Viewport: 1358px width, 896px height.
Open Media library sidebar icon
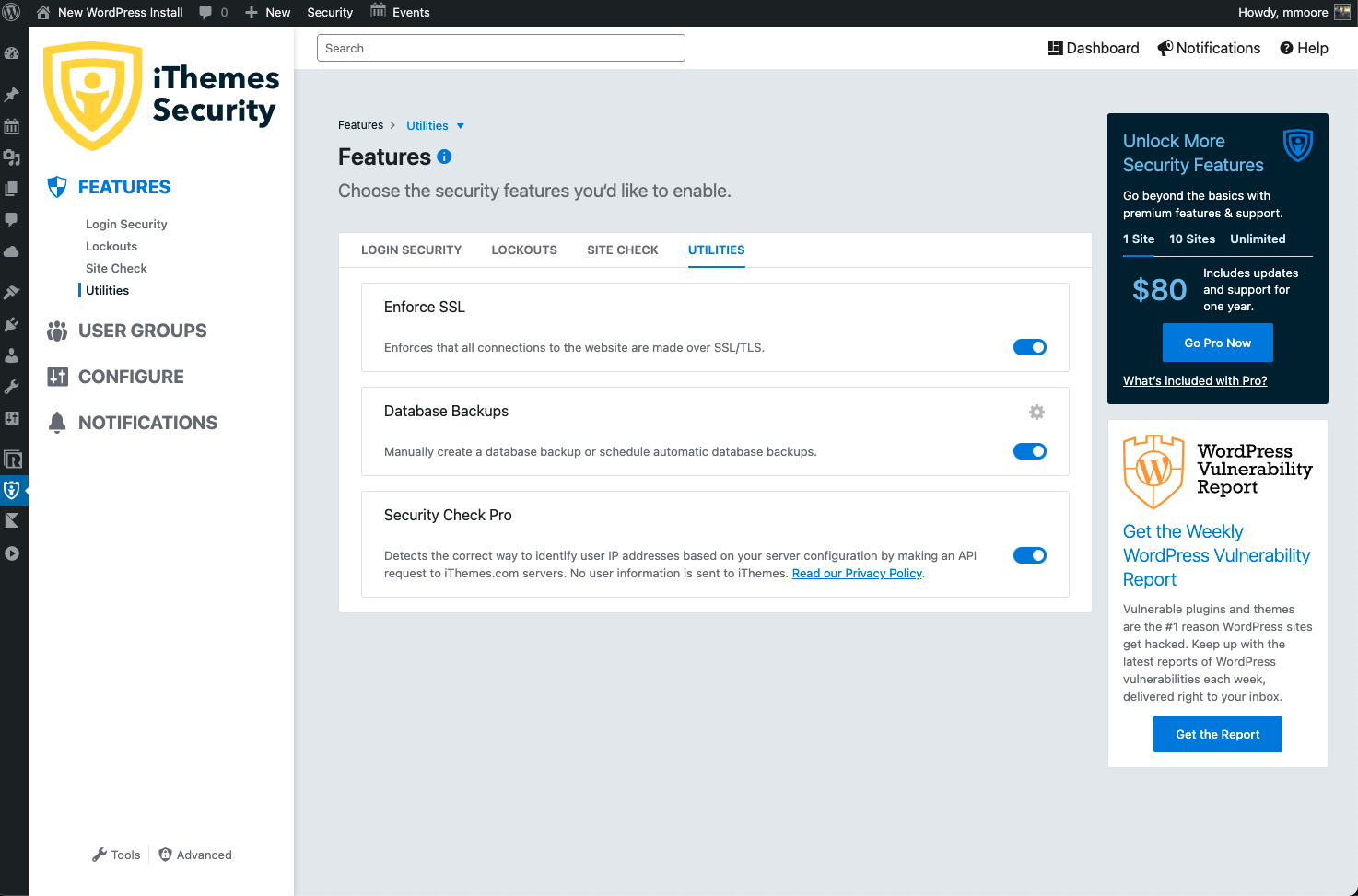click(12, 157)
